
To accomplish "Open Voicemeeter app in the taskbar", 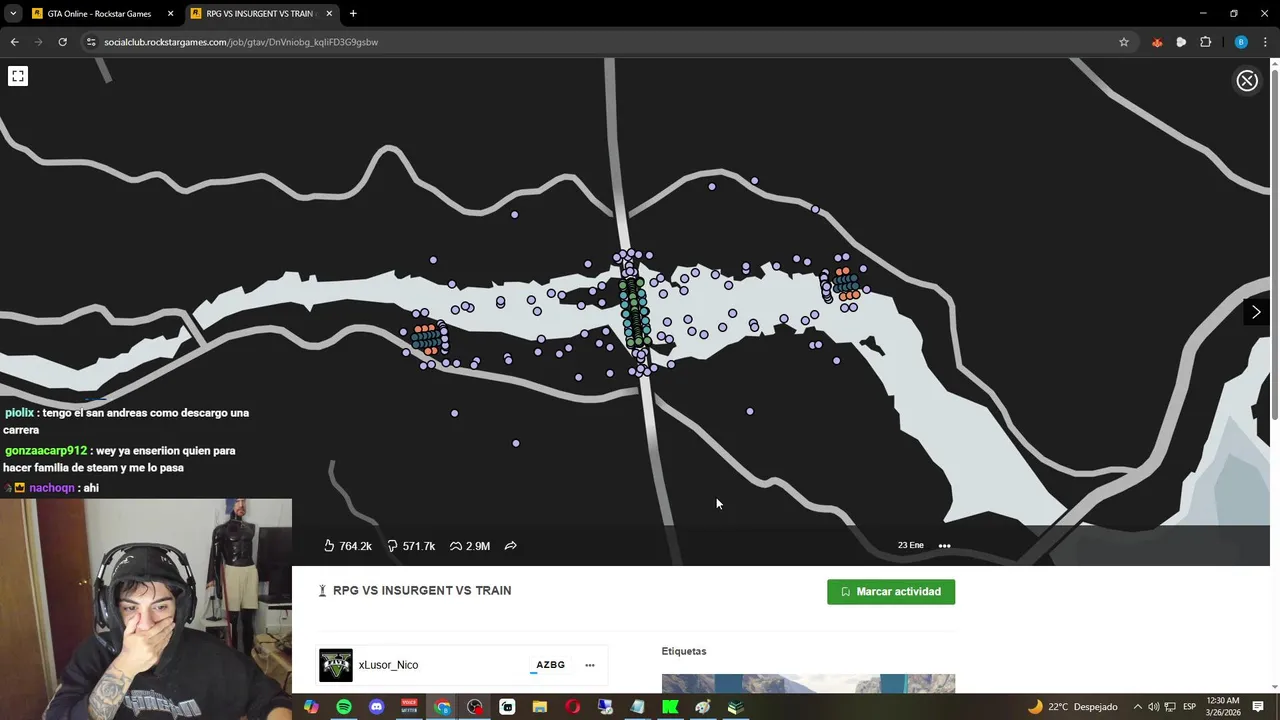I will coord(409,707).
